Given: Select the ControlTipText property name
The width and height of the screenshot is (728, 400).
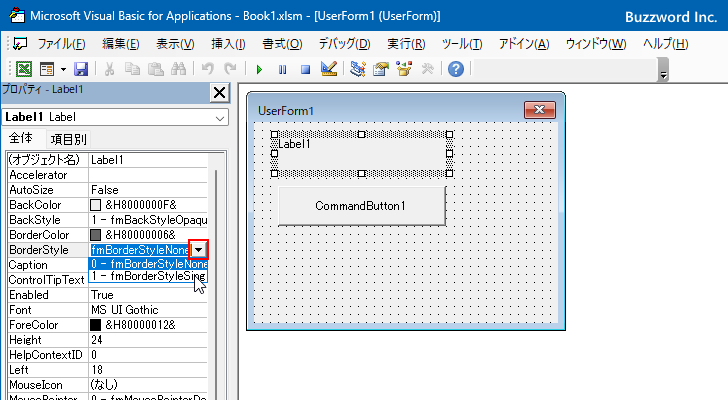Looking at the screenshot, I should pos(47,280).
